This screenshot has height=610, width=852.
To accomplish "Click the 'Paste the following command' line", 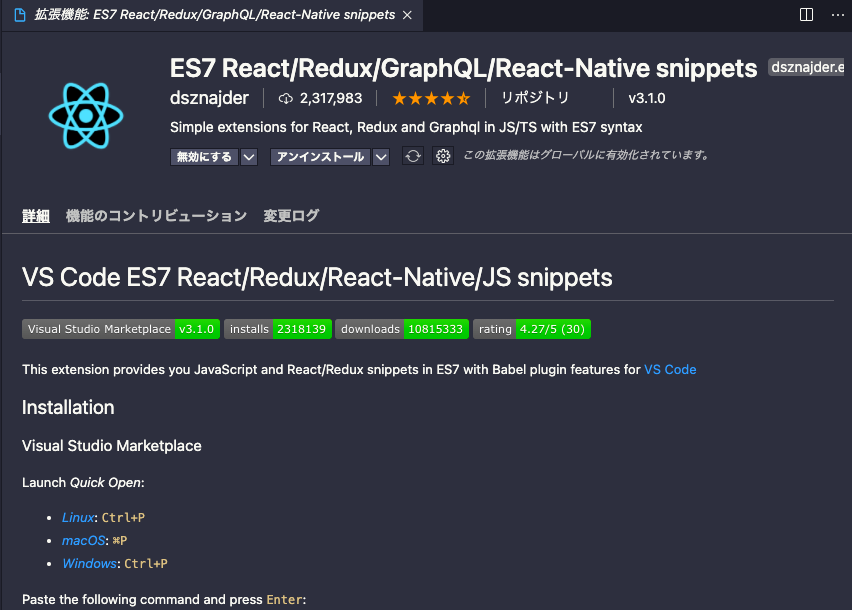I will click(164, 600).
